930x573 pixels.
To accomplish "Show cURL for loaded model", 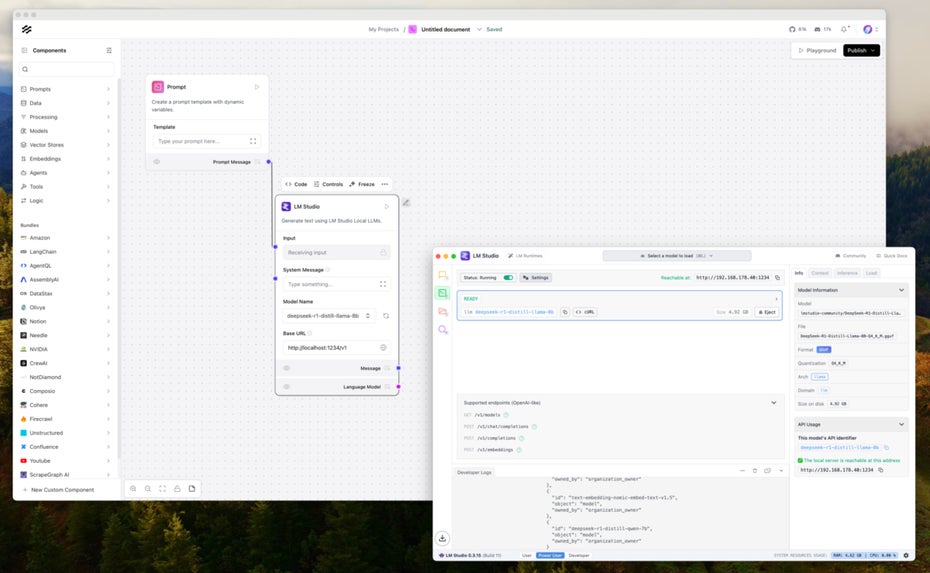I will tap(585, 312).
